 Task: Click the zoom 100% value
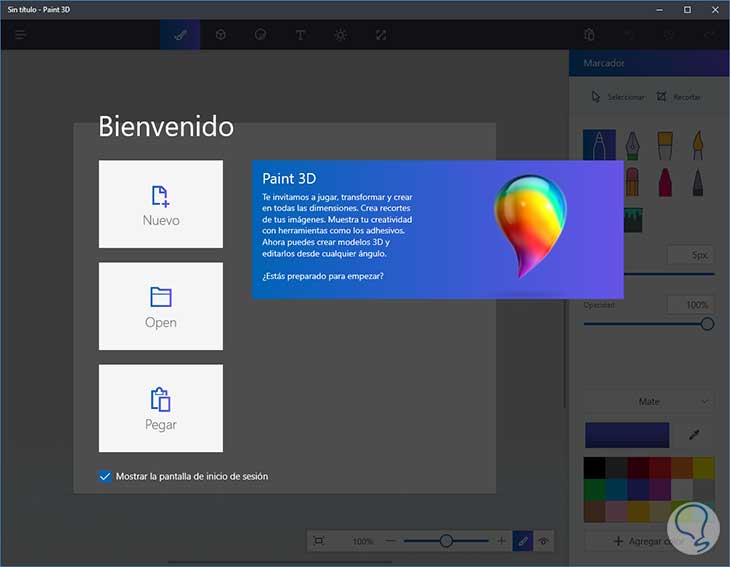pyautogui.click(x=363, y=541)
